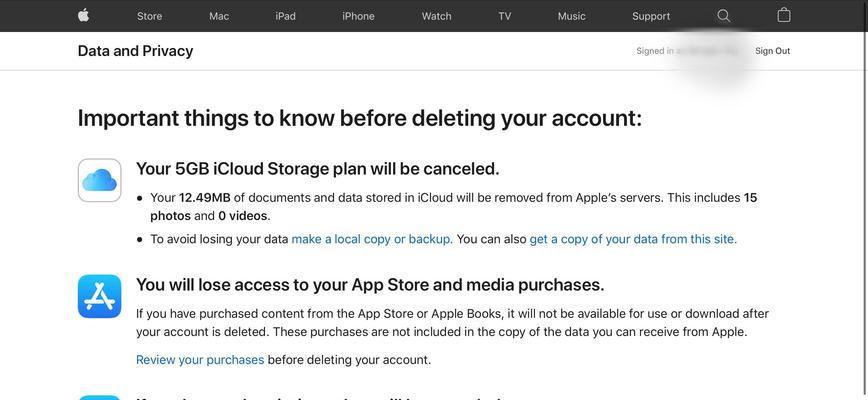Viewport: 868px width, 400px height.
Task: Open the iPhone navigation item
Action: (358, 16)
